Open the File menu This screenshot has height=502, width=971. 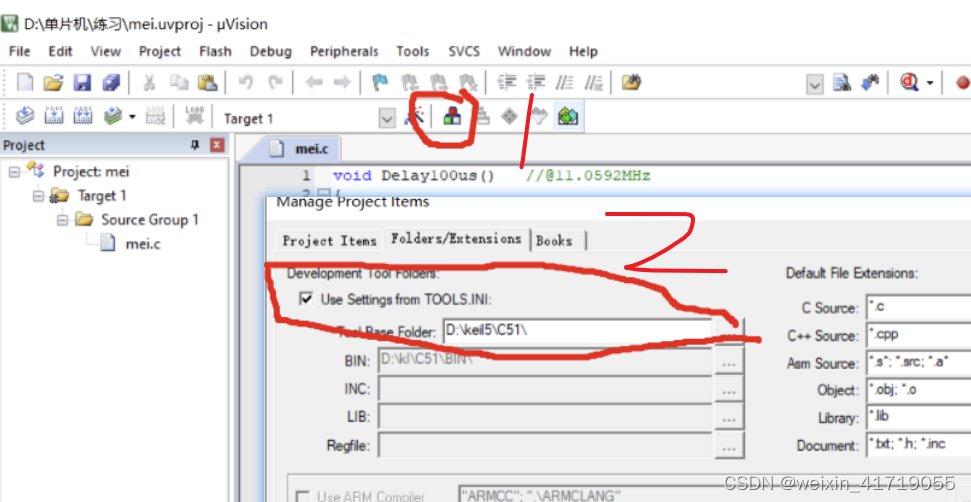coord(20,51)
